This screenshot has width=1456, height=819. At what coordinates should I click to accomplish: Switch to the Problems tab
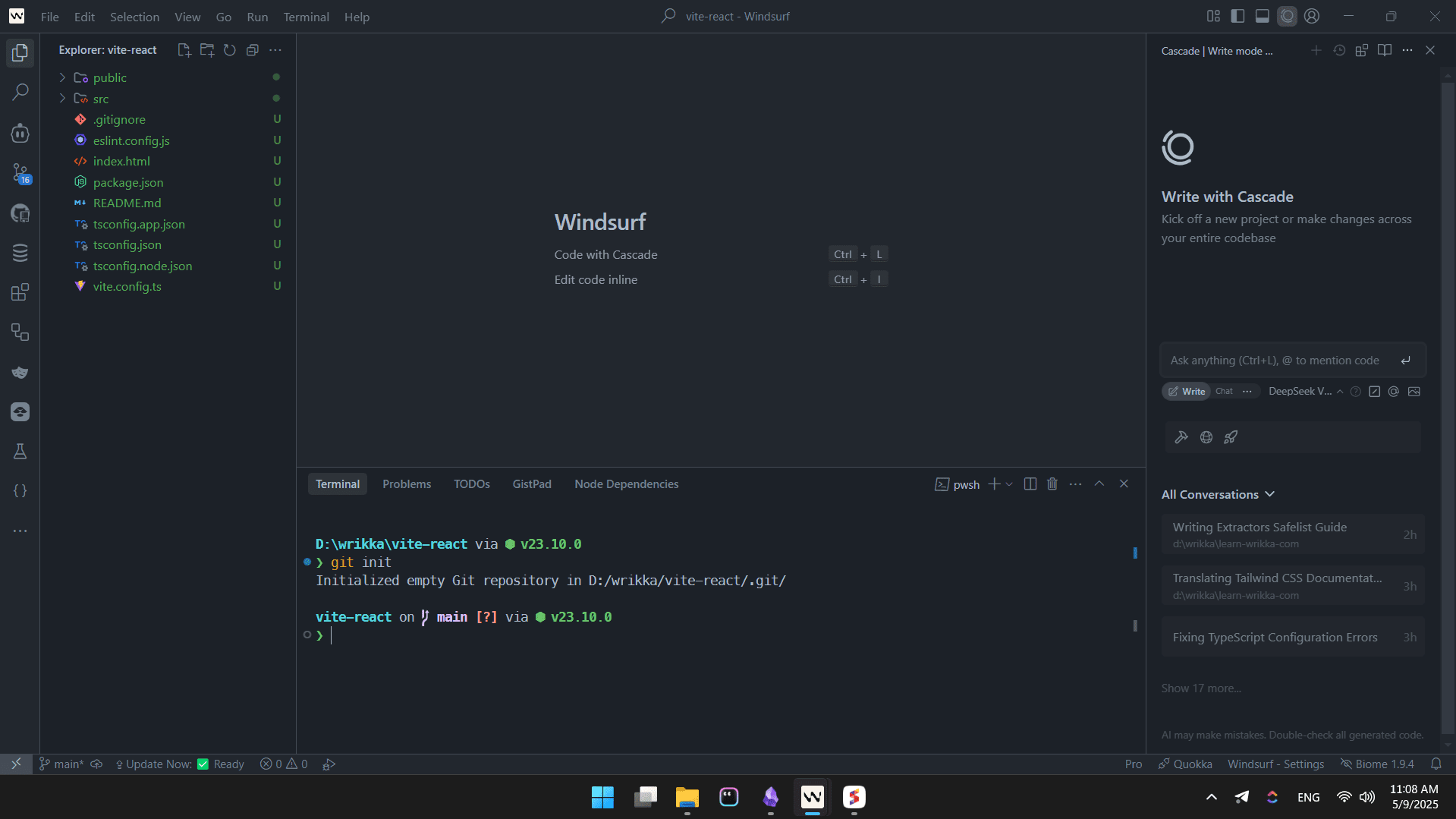[407, 484]
